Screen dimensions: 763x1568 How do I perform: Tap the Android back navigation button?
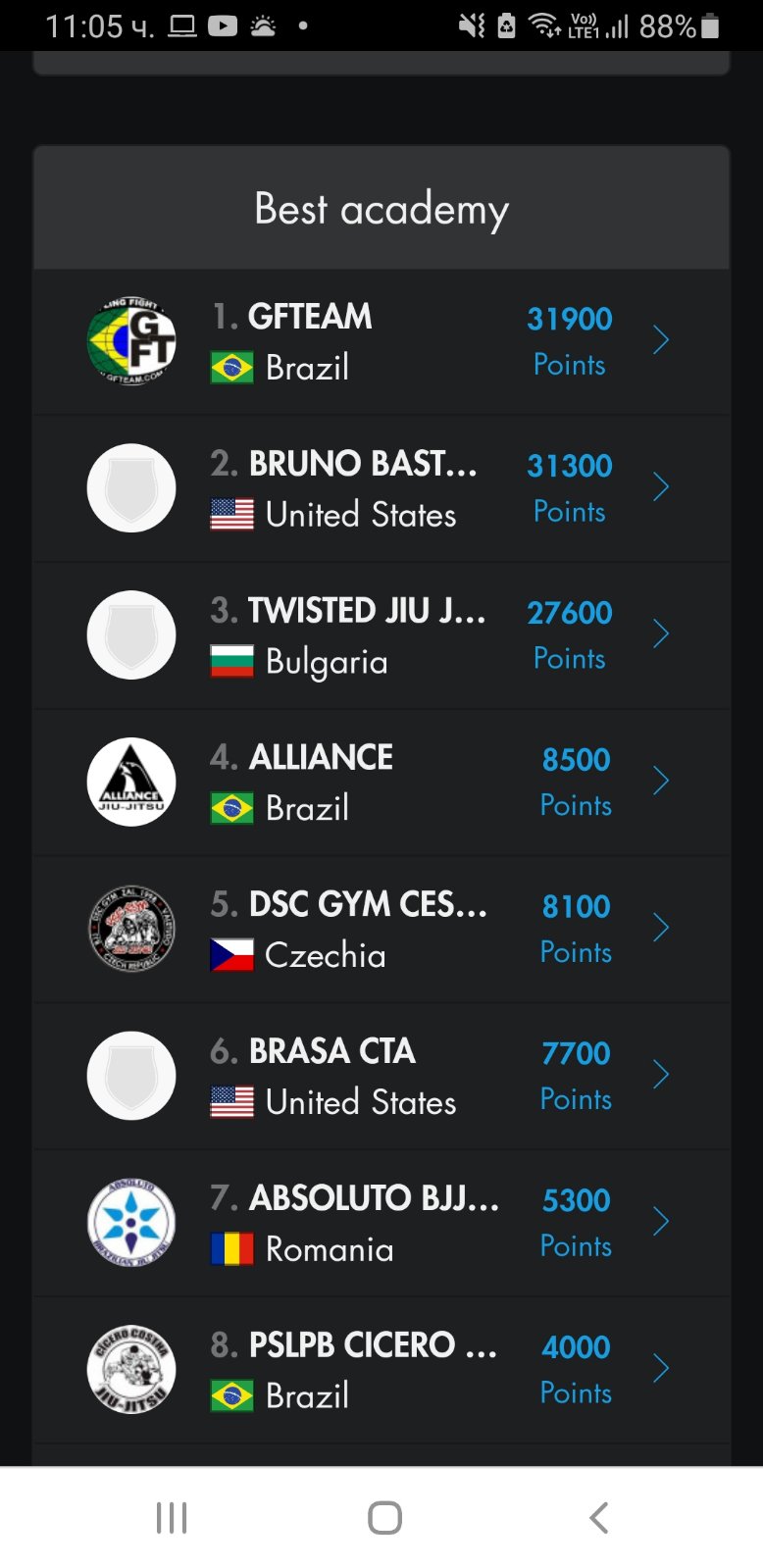[598, 1518]
